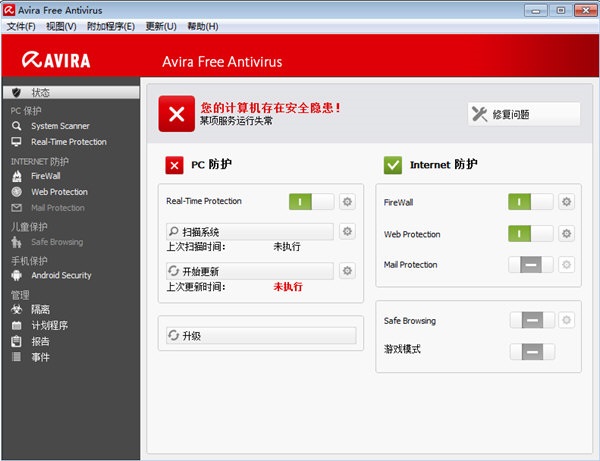Open Real-Time Protection sidebar entry
The image size is (600, 461).
coord(69,142)
